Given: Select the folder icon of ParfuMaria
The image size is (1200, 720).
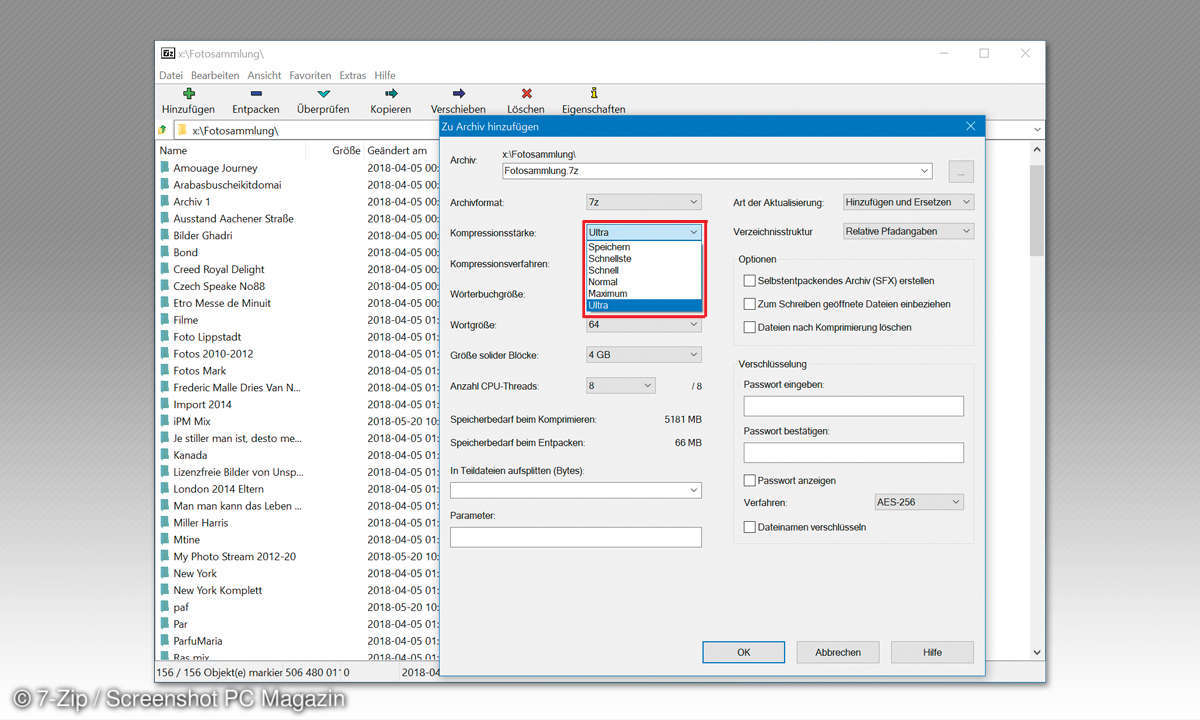Looking at the screenshot, I should tap(164, 641).
